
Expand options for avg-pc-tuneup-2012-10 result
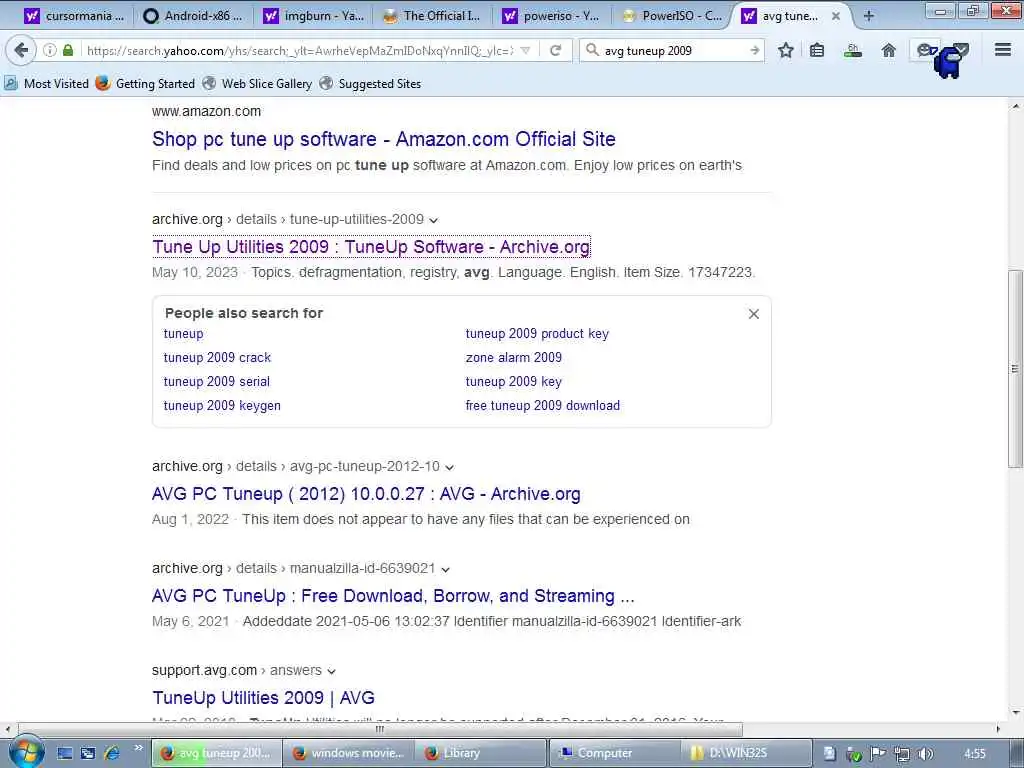click(x=449, y=468)
